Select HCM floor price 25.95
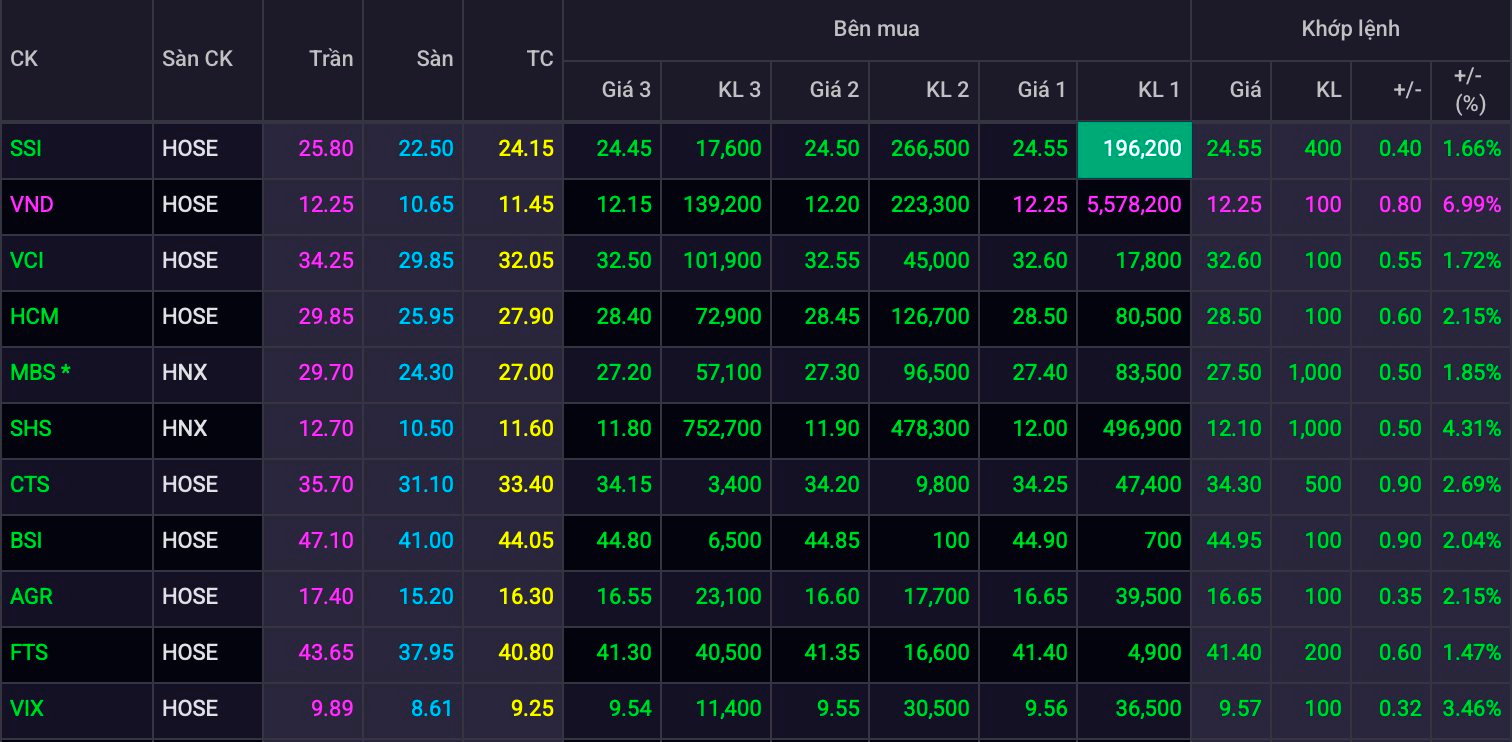 (426, 317)
